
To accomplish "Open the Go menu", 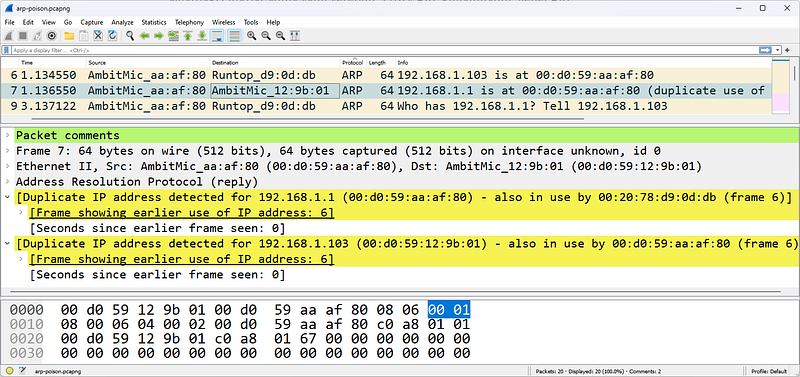I will tap(68, 22).
